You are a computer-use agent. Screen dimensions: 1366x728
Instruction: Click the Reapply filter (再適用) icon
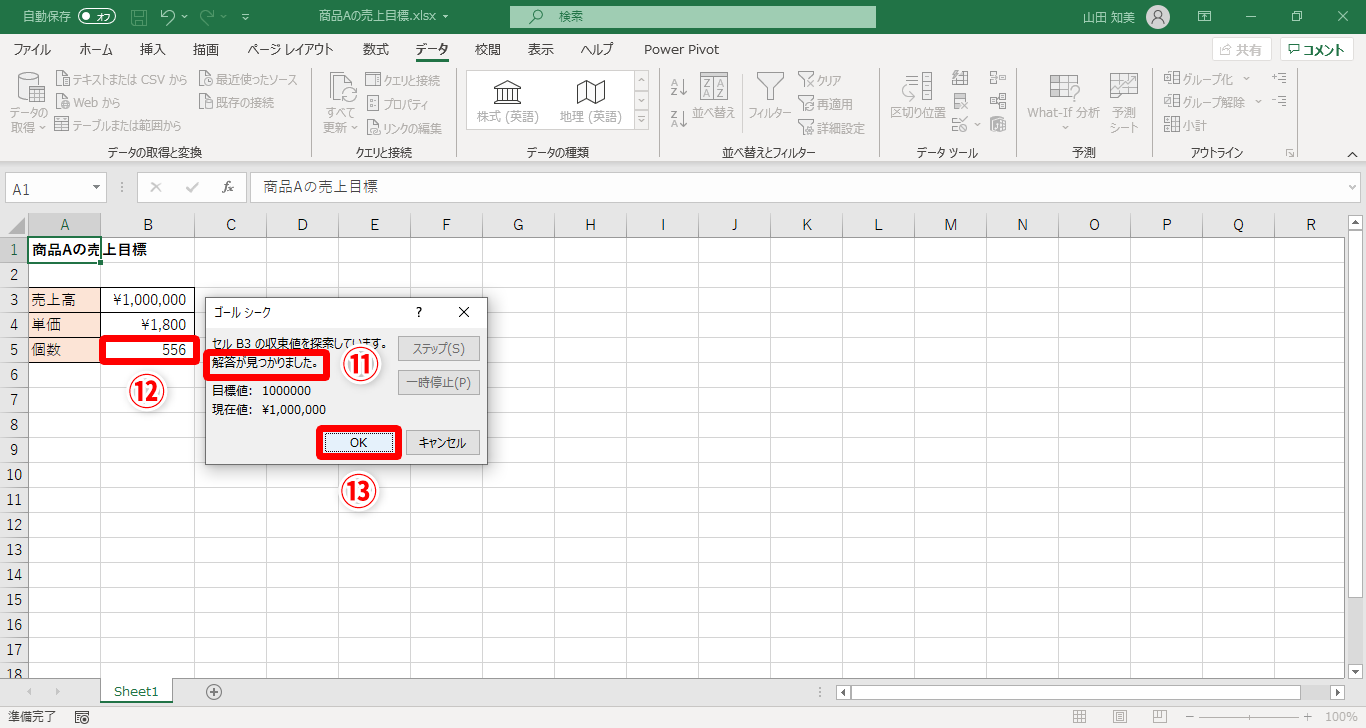click(x=805, y=104)
